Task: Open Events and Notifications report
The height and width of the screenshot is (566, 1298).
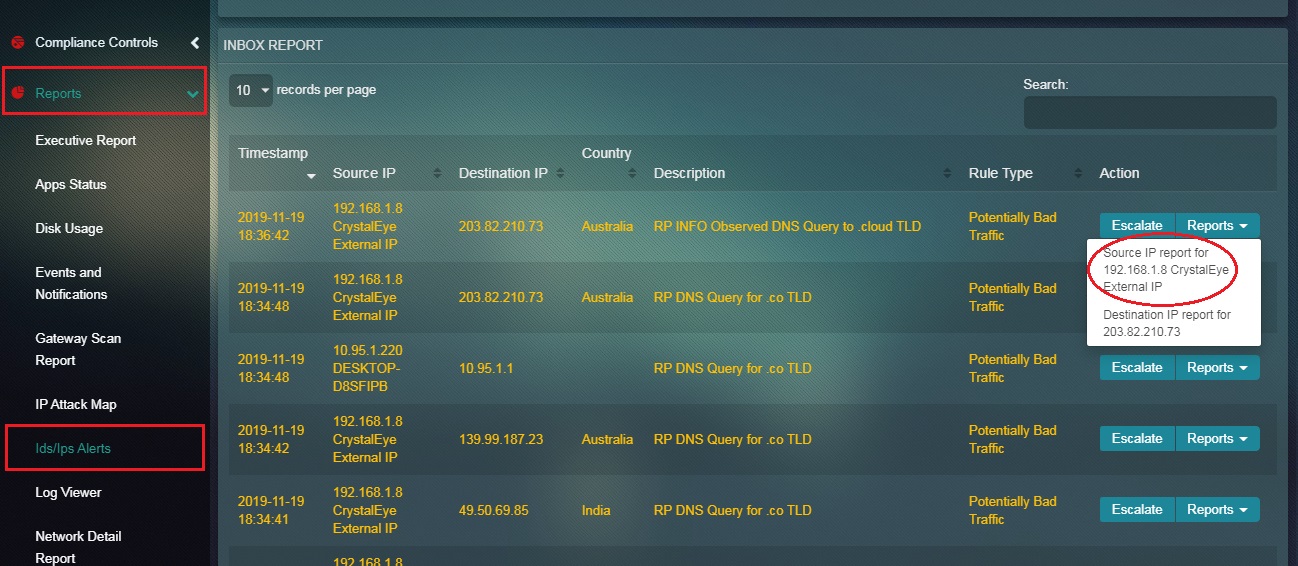Action: 71,283
